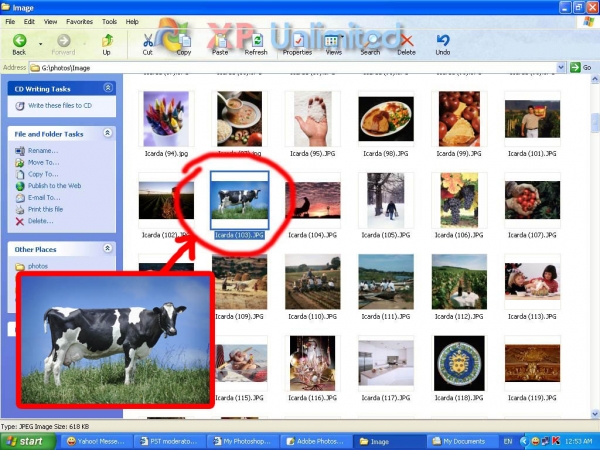This screenshot has width=600, height=450.
Task: Collapse the File and Folder Tasks panel
Action: (x=108, y=133)
